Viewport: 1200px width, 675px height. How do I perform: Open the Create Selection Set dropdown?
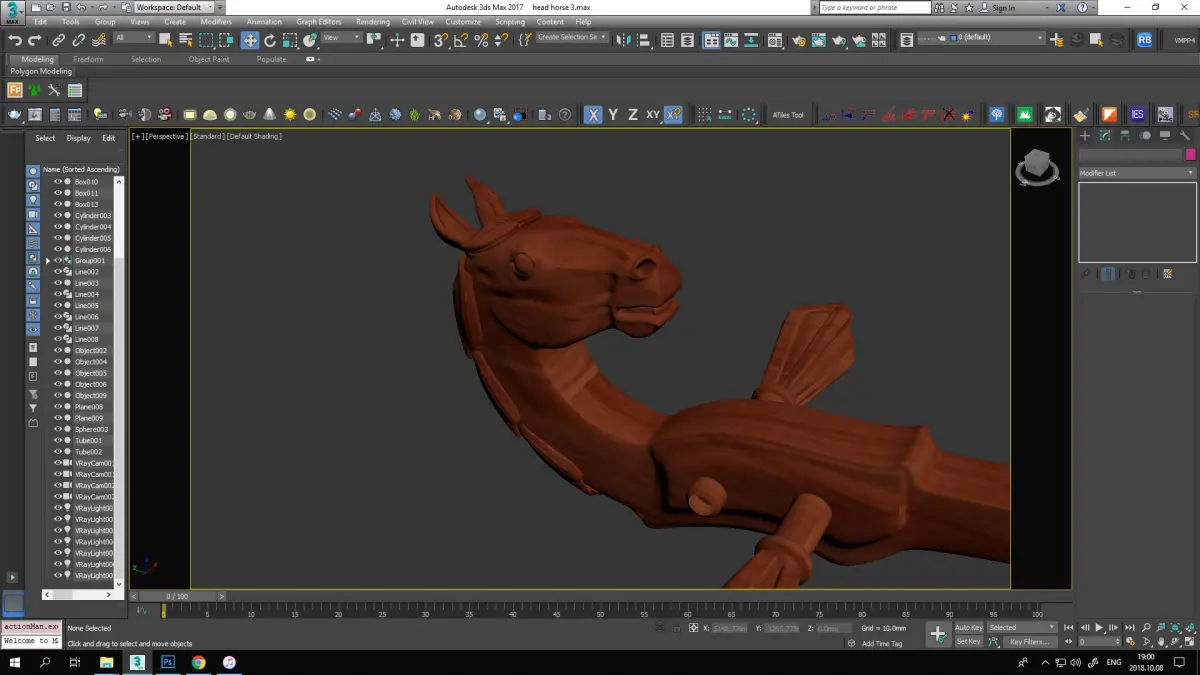tap(572, 38)
